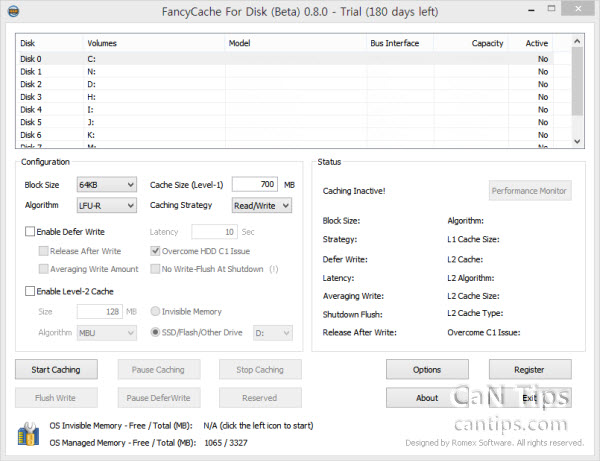Image resolution: width=600 pixels, height=461 pixels.
Task: Click the Cache Size Level-1 input field
Action: click(x=255, y=184)
